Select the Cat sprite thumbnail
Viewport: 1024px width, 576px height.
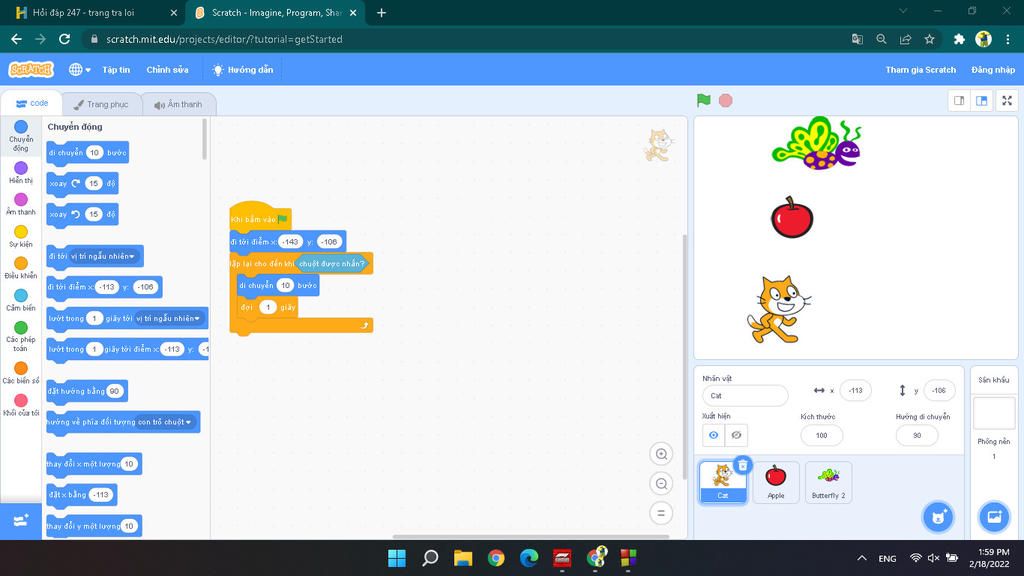tap(722, 482)
